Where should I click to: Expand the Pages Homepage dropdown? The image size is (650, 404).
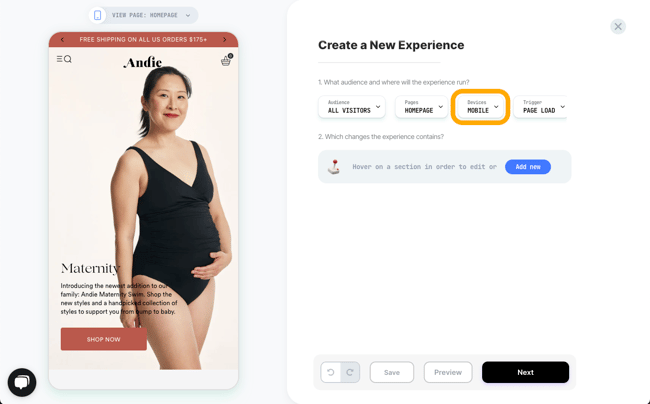click(x=421, y=107)
